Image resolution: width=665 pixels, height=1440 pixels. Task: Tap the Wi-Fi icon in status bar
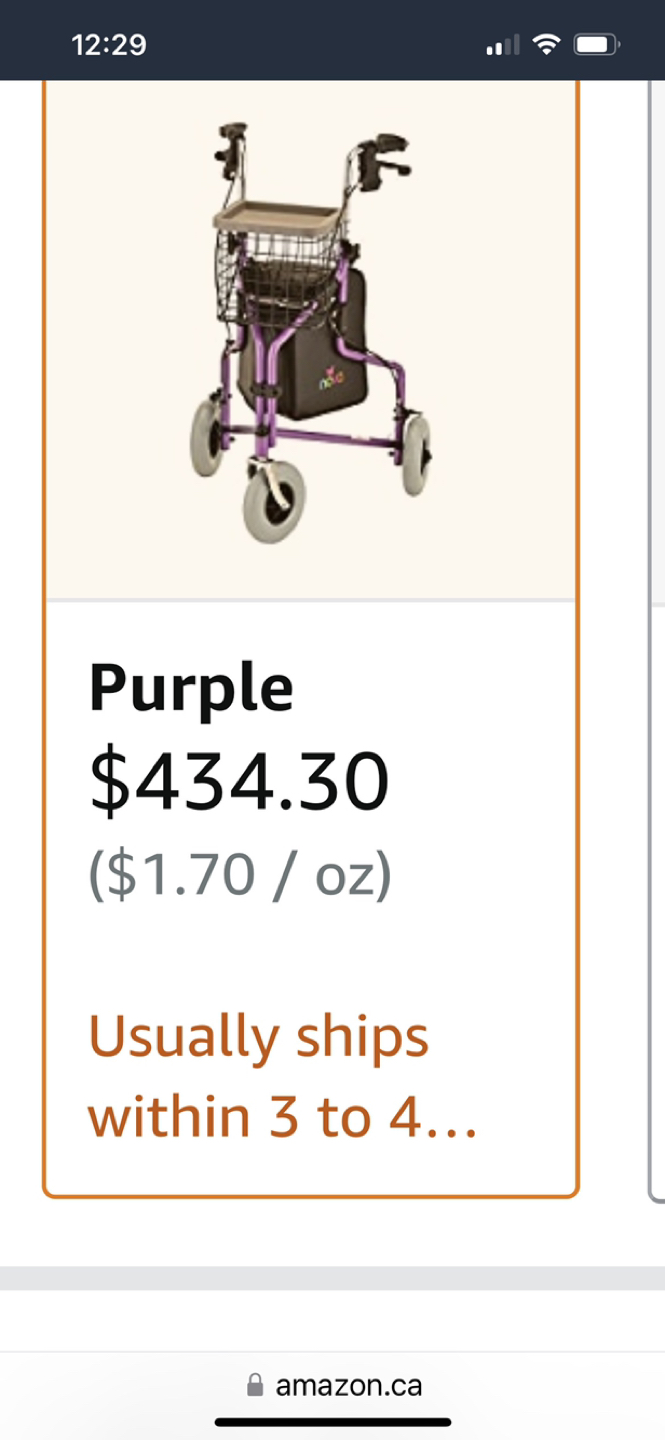(546, 44)
